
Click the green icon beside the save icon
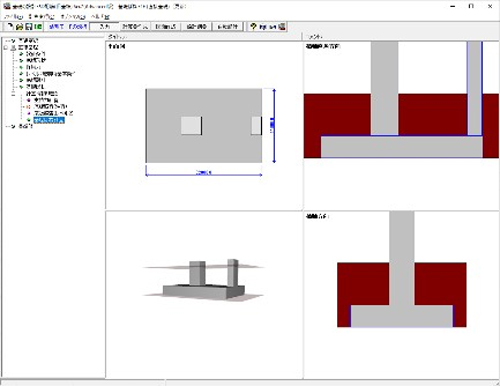(x=38, y=26)
